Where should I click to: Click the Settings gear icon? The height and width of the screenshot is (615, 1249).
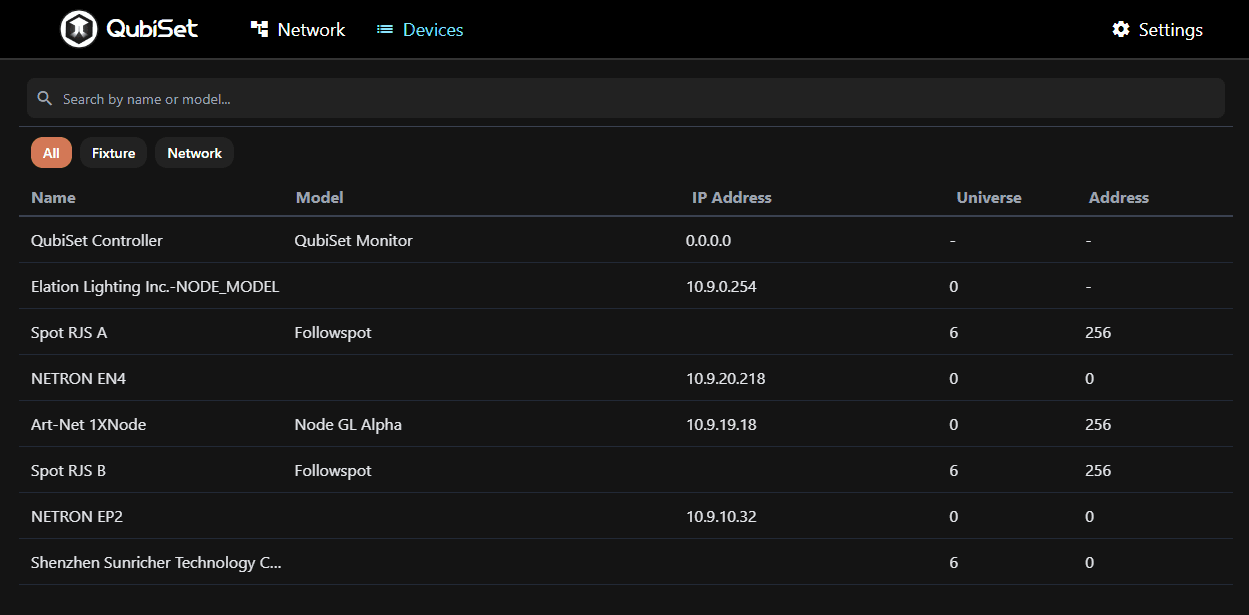(1121, 30)
